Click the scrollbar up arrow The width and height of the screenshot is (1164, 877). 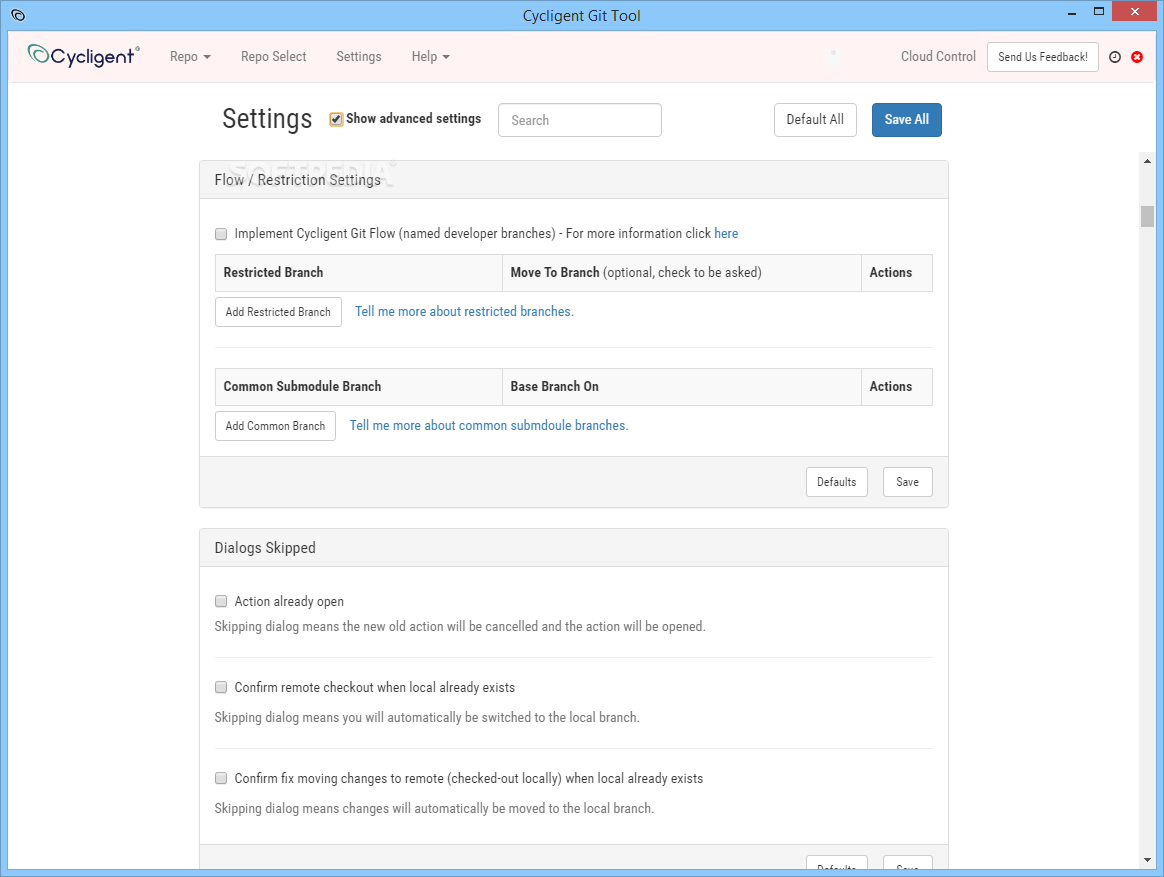click(x=1147, y=160)
